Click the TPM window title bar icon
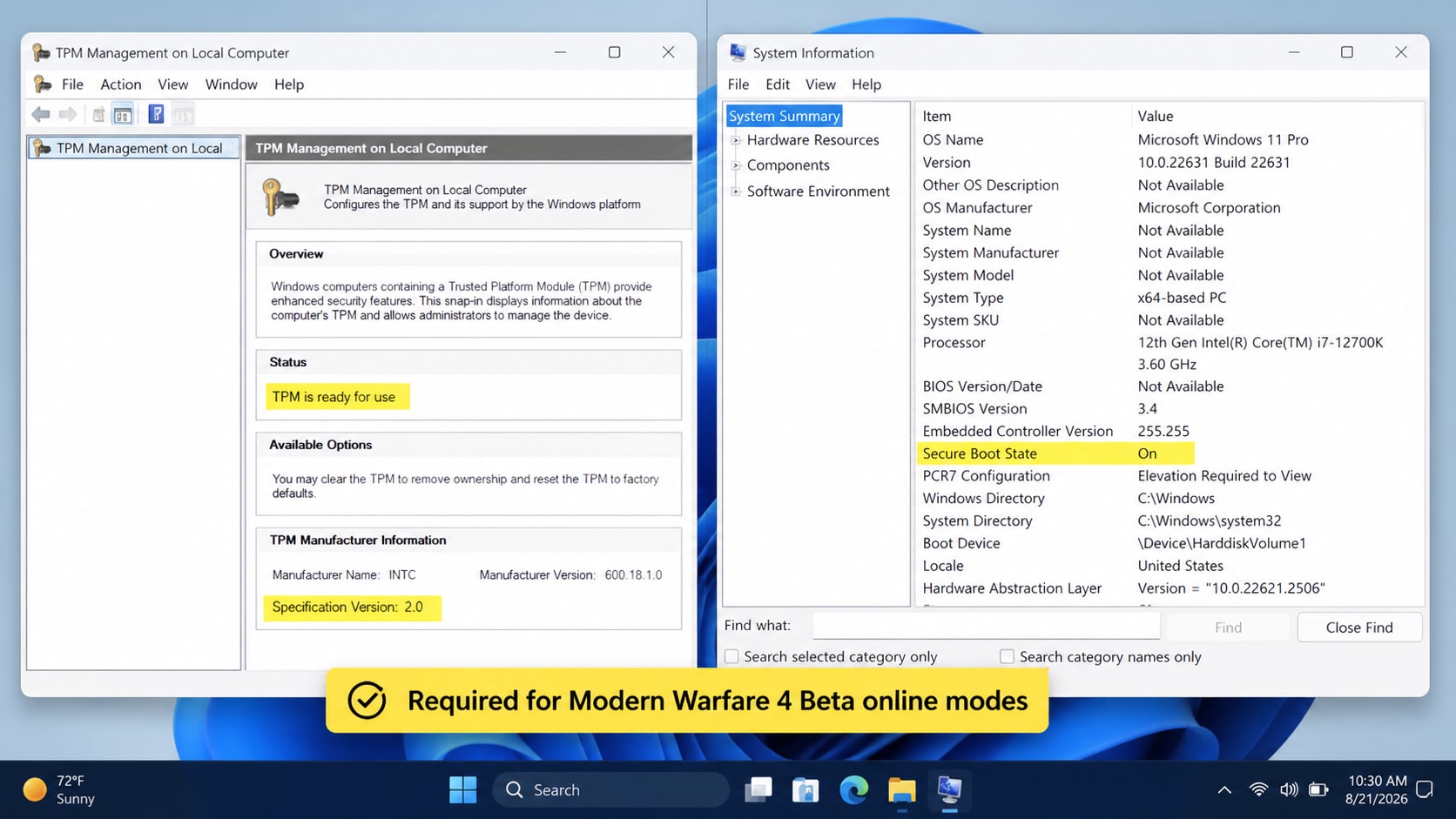The height and width of the screenshot is (819, 1456). point(40,52)
